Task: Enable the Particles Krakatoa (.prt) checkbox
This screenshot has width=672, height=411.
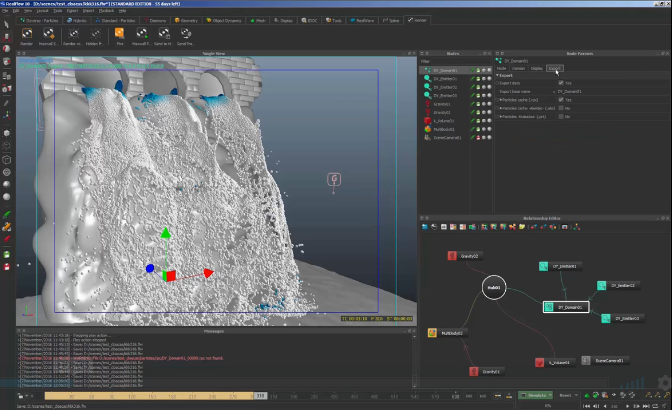Action: (x=561, y=116)
